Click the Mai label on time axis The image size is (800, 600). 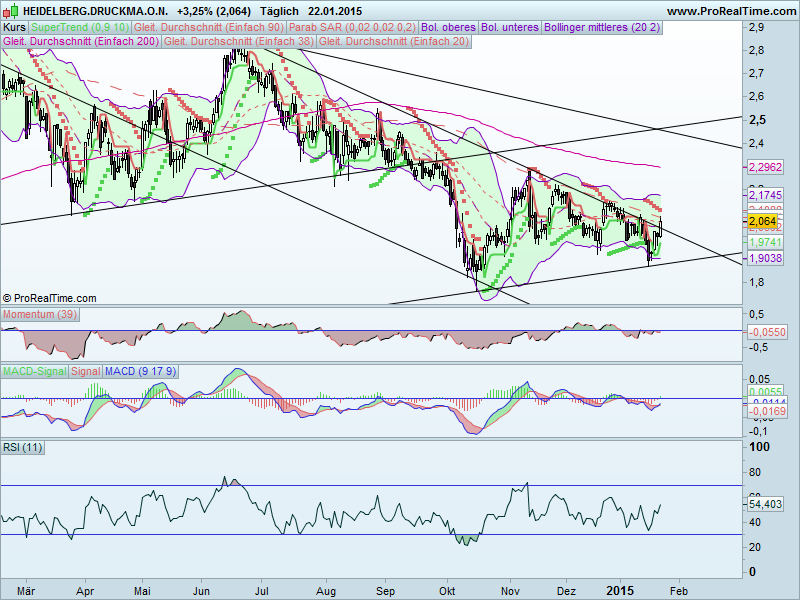[142, 591]
